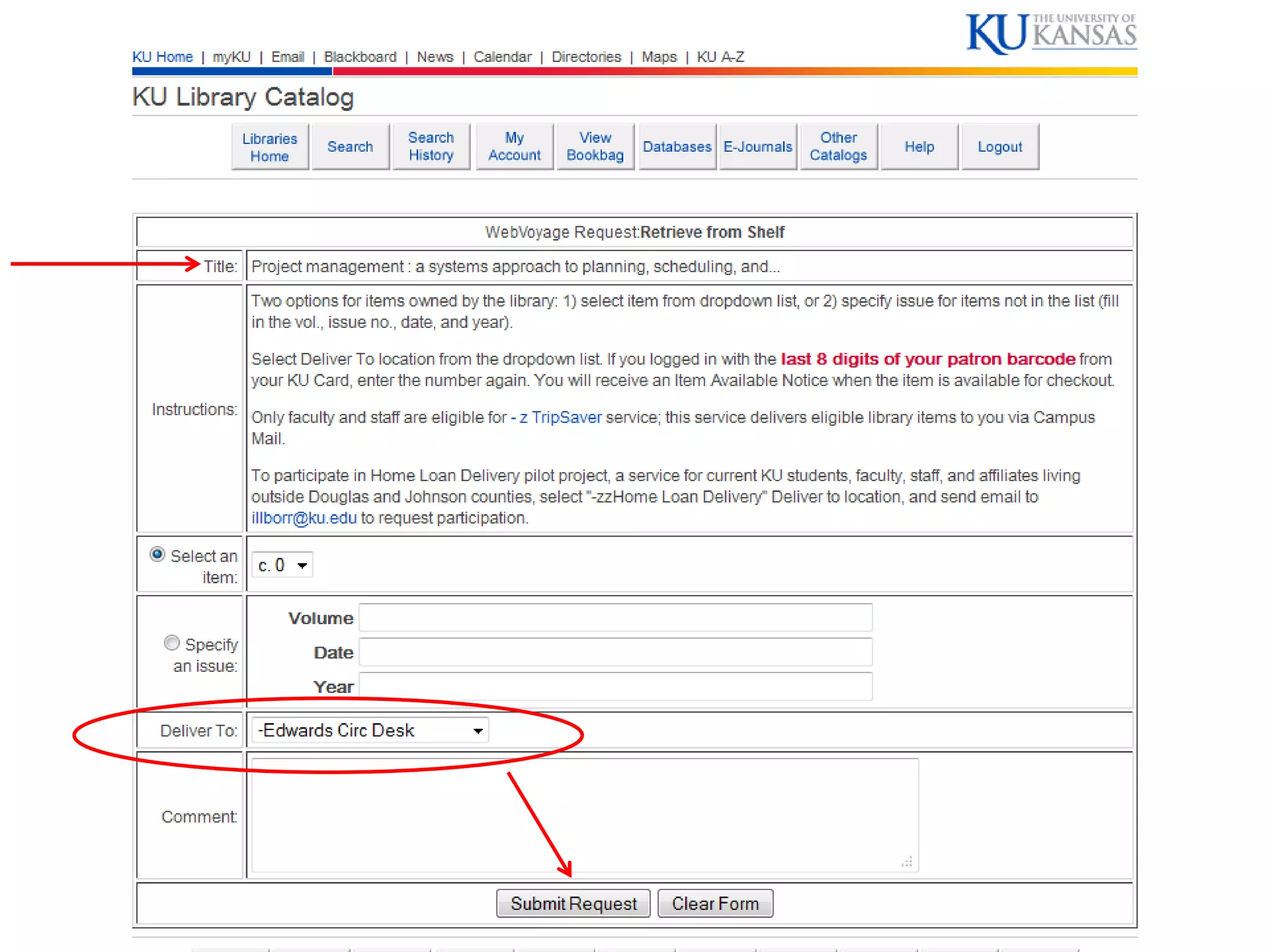Click the illborr@ku.edu email link
The height and width of the screenshot is (952, 1270).
(x=304, y=518)
